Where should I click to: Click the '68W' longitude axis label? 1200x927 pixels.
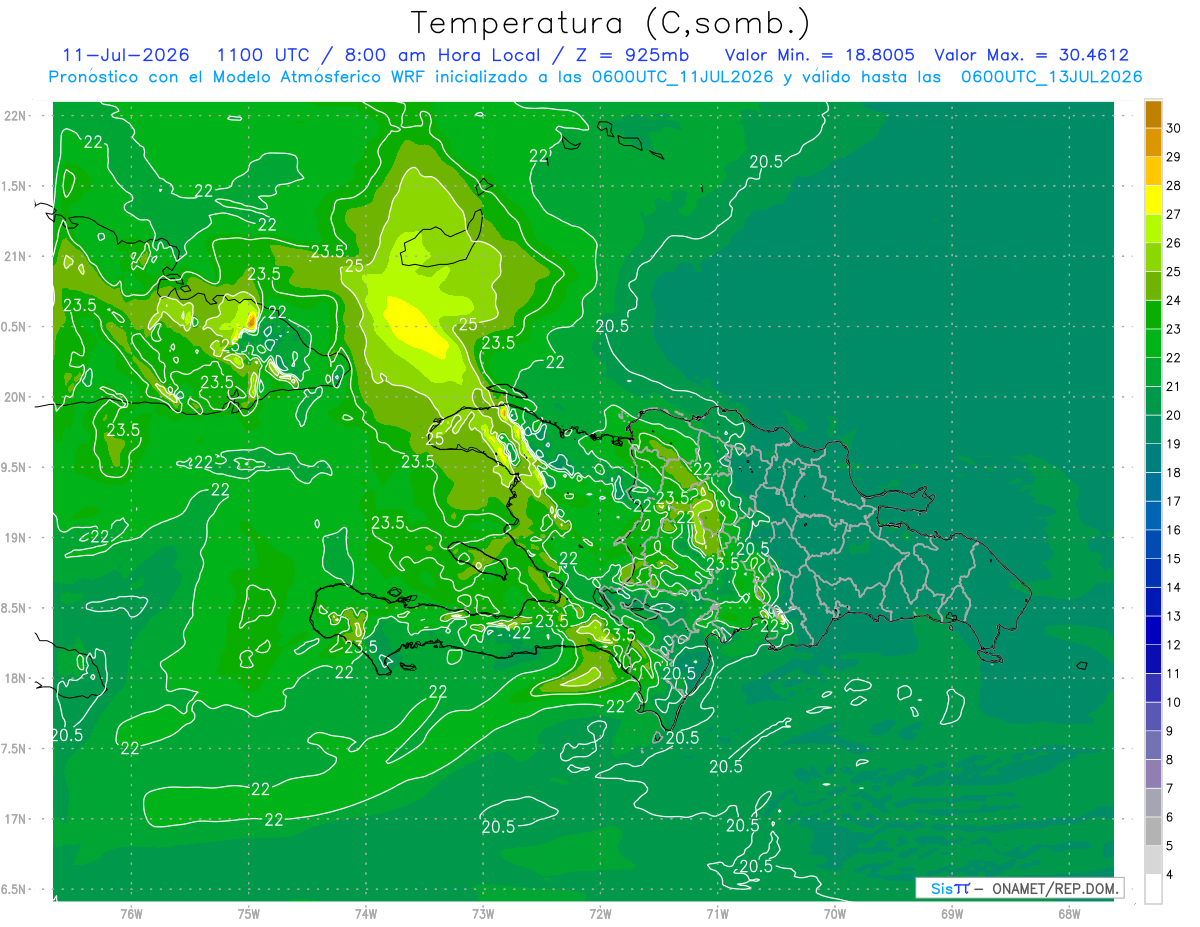[x=1069, y=913]
